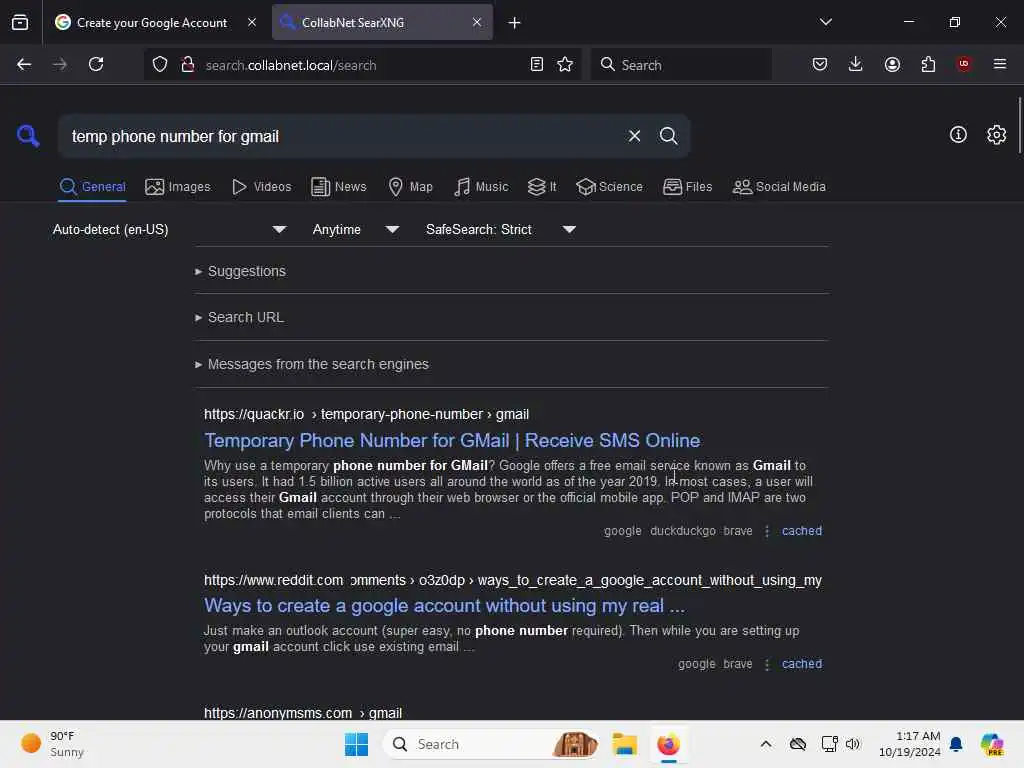
Task: Show hidden system tray icons chevron
Action: 765,744
